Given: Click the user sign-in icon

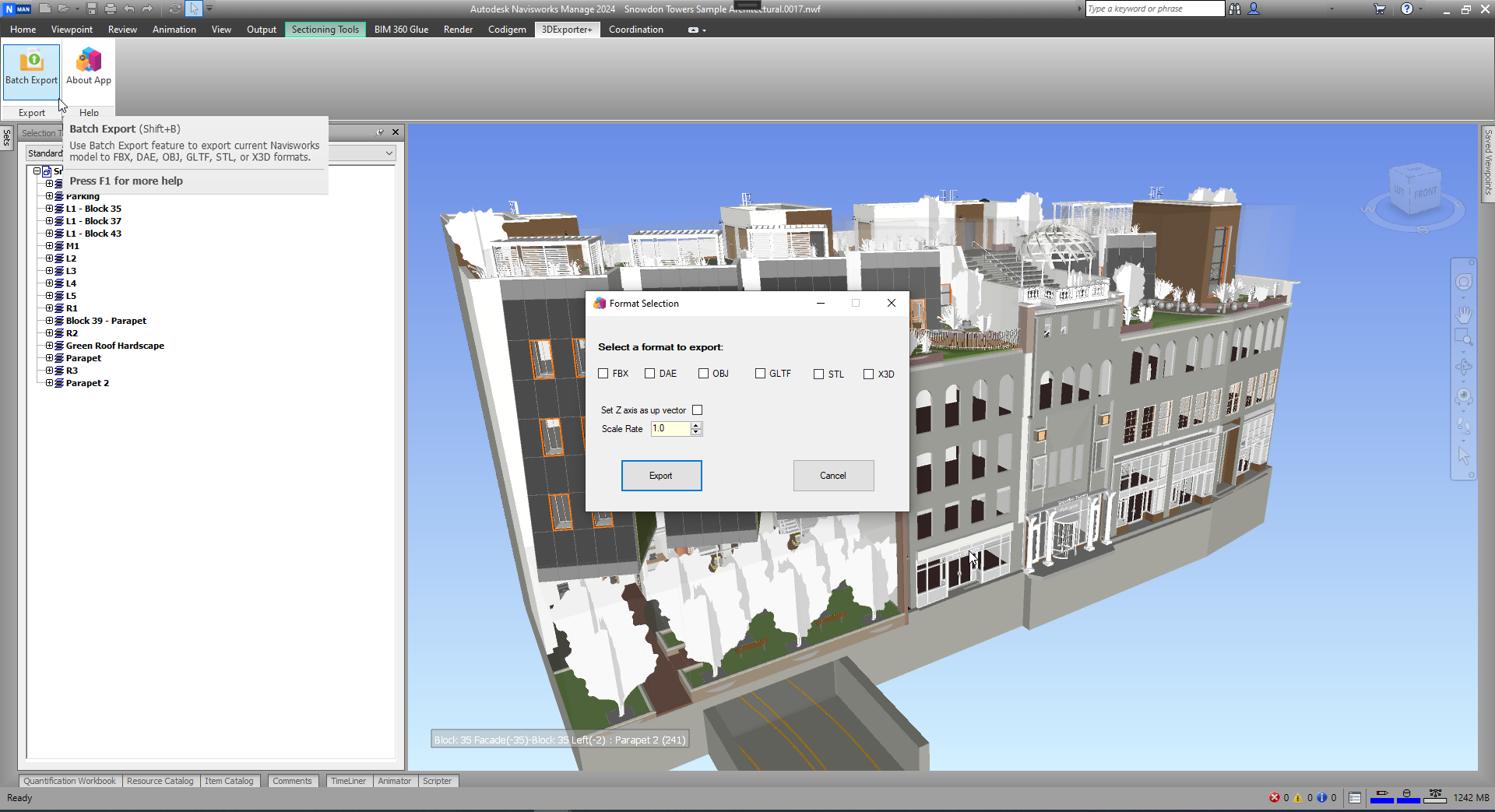Looking at the screenshot, I should (x=1254, y=9).
